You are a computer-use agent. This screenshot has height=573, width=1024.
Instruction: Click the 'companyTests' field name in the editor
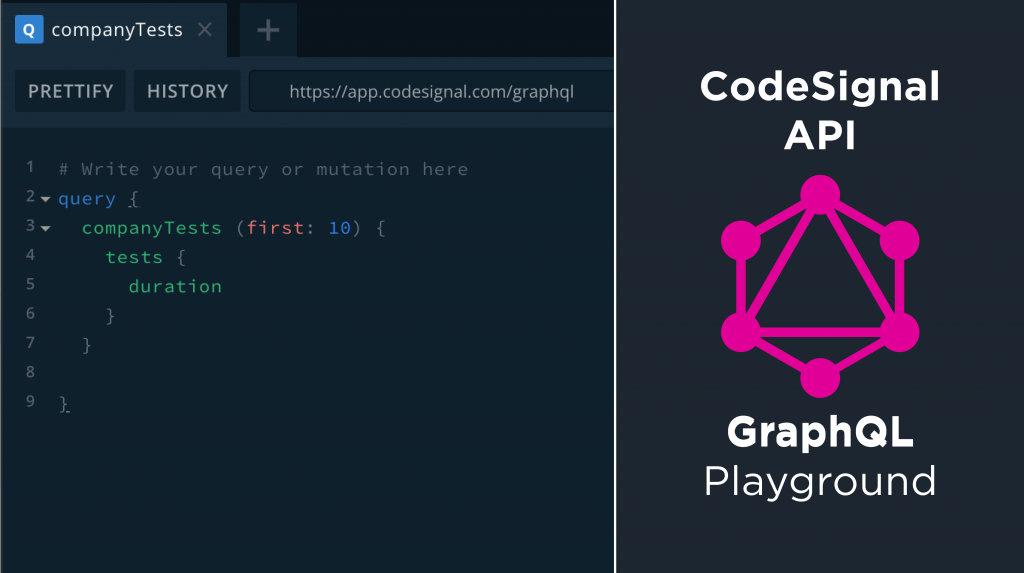click(x=152, y=228)
